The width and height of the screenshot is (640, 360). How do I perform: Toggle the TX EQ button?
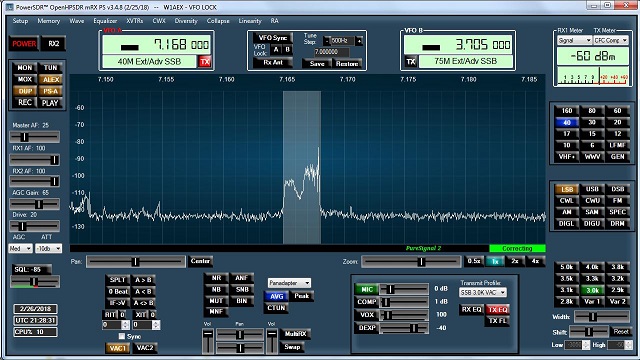pyautogui.click(x=497, y=309)
